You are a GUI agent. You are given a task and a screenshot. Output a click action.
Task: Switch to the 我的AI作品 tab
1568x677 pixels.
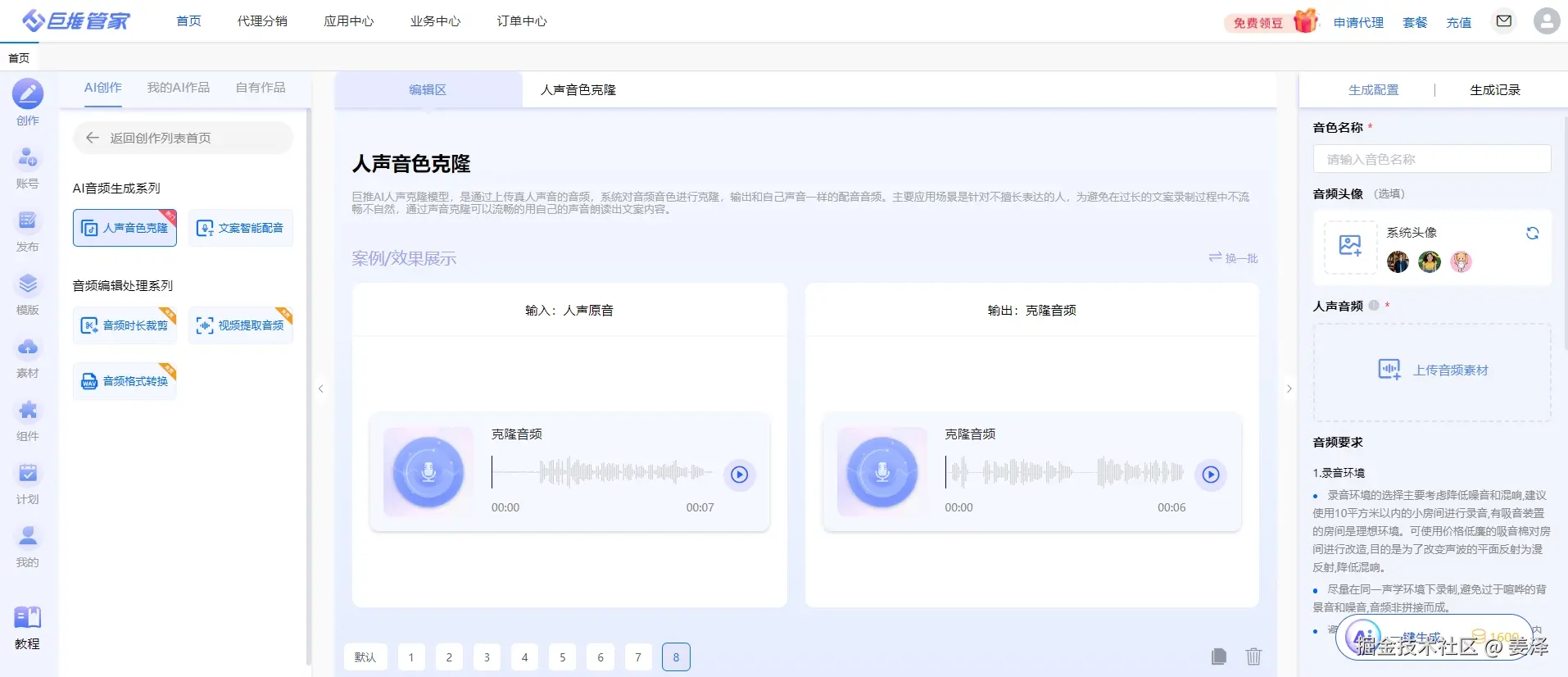pyautogui.click(x=179, y=88)
